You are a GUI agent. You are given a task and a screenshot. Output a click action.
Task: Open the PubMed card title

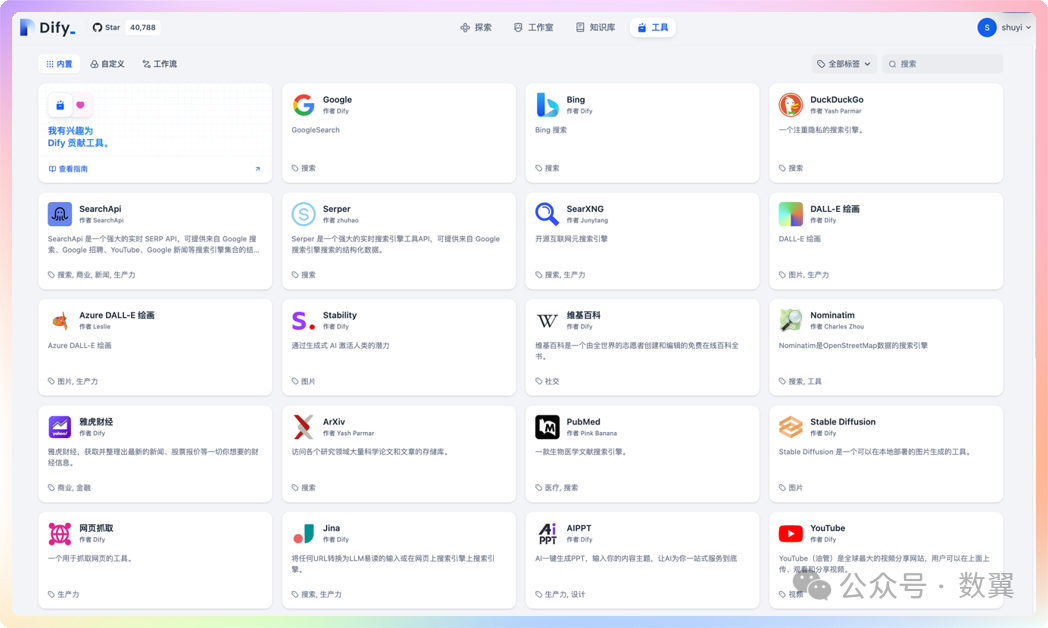click(583, 422)
